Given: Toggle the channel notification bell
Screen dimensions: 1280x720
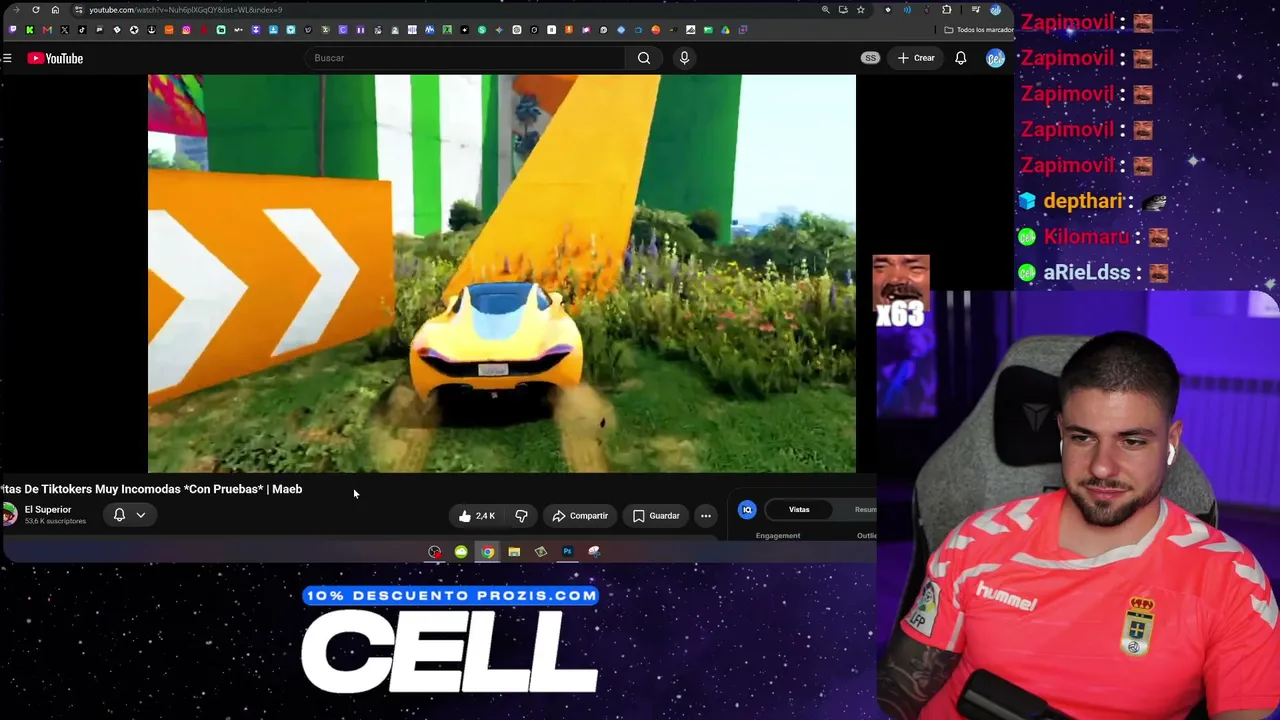Looking at the screenshot, I should coord(119,515).
